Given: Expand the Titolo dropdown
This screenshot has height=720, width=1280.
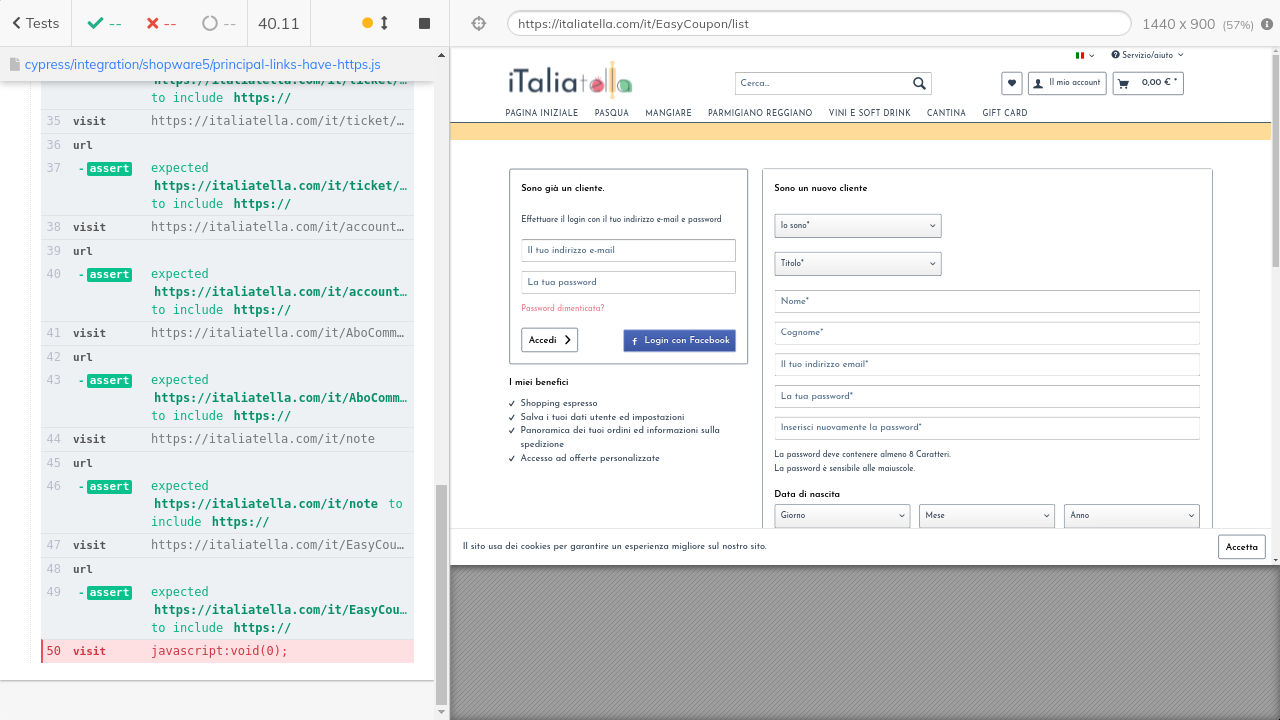Looking at the screenshot, I should tap(857, 264).
